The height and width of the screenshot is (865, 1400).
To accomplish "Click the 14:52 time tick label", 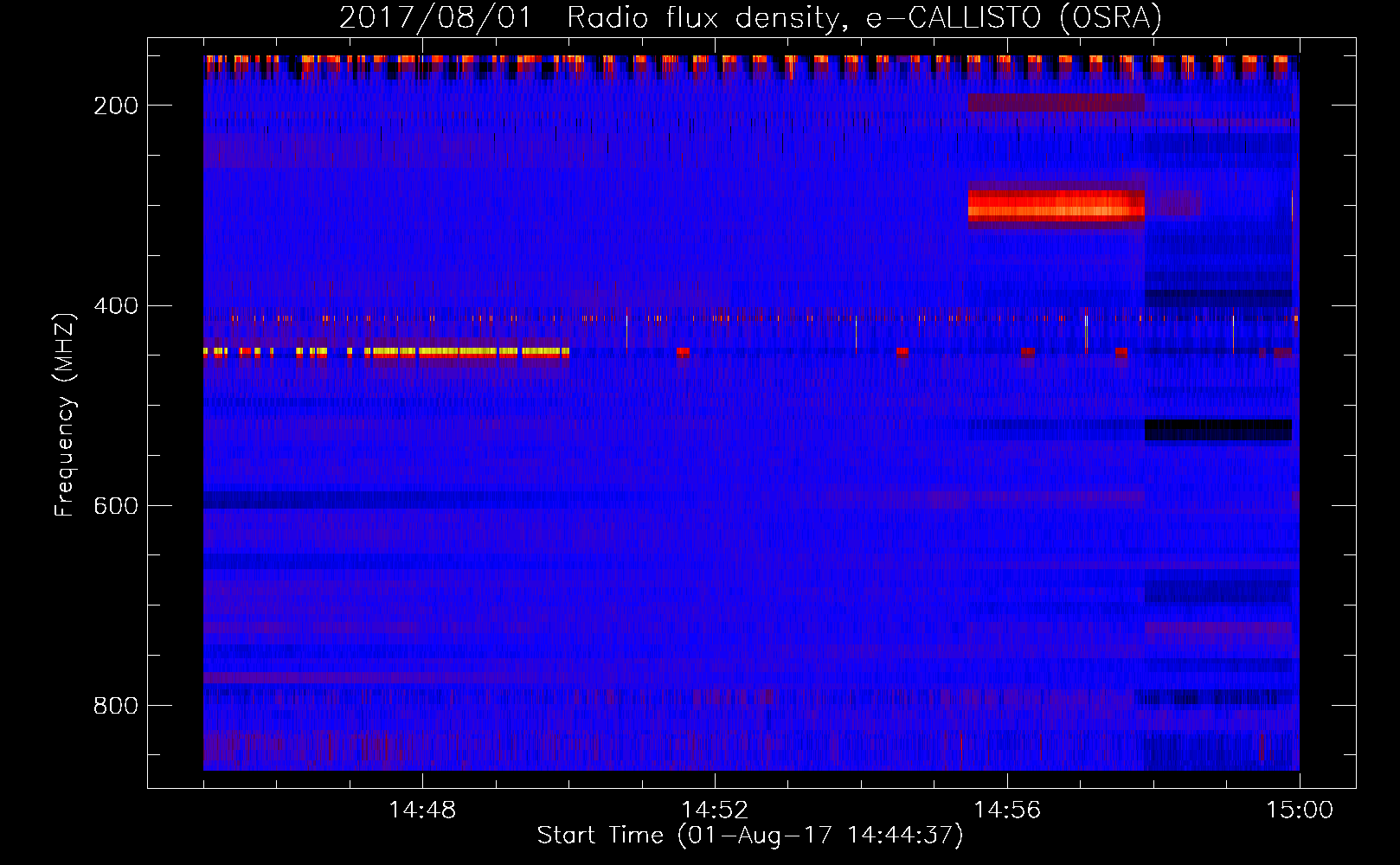I will pyautogui.click(x=715, y=811).
